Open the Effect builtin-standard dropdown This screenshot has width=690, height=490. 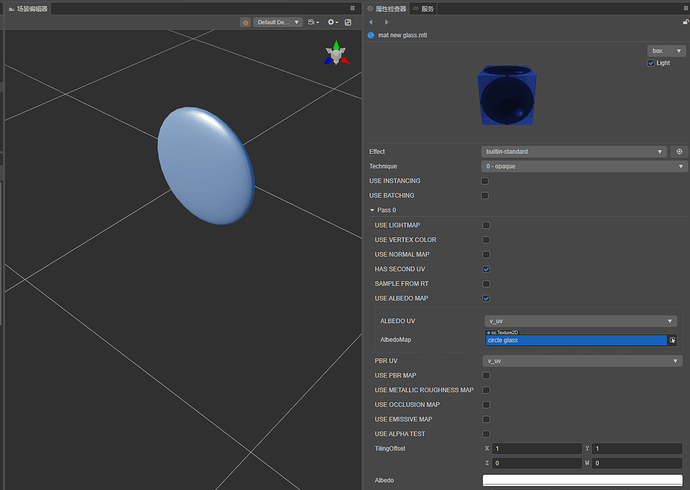[x=574, y=152]
